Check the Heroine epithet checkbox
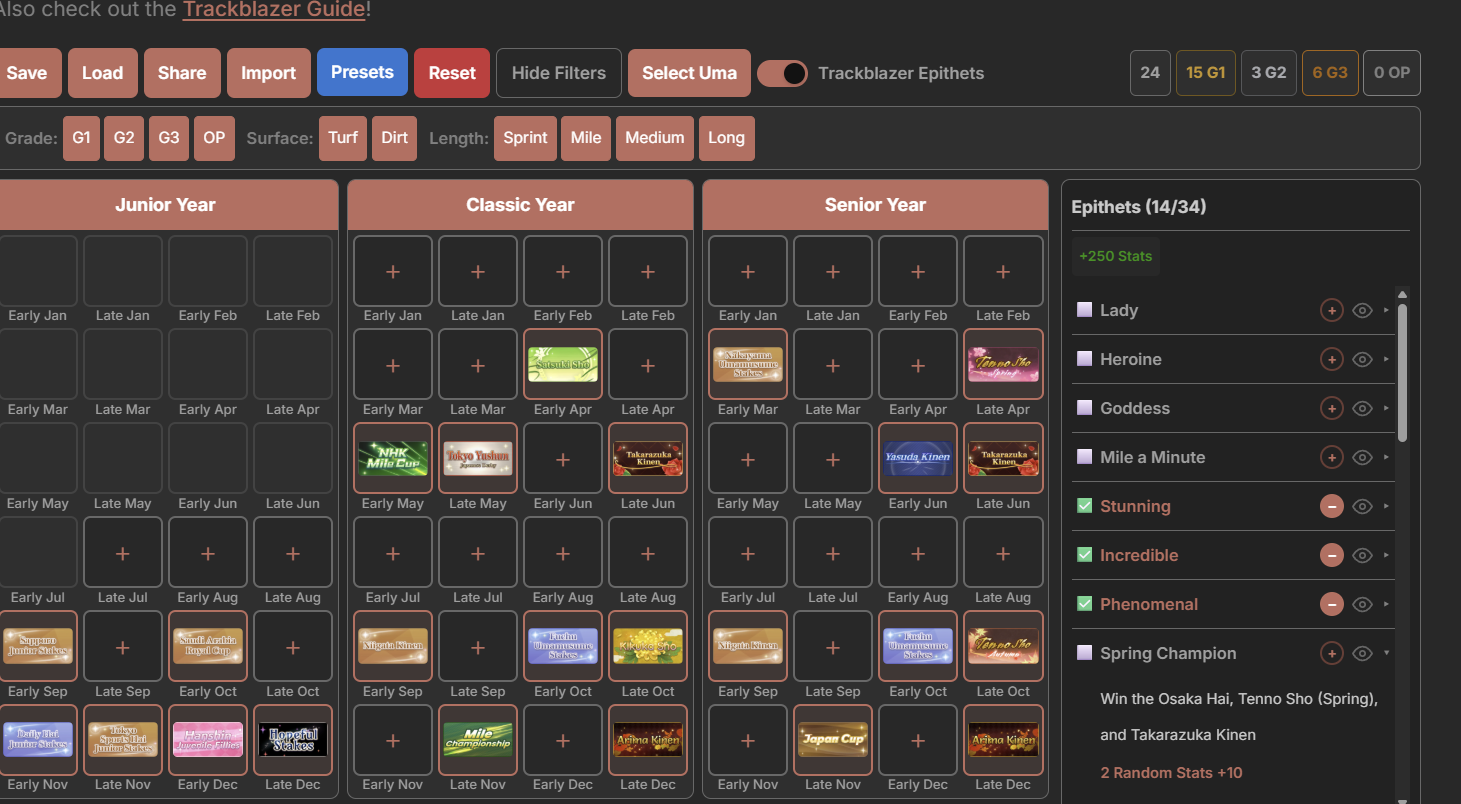This screenshot has height=804, width=1461. [1084, 359]
